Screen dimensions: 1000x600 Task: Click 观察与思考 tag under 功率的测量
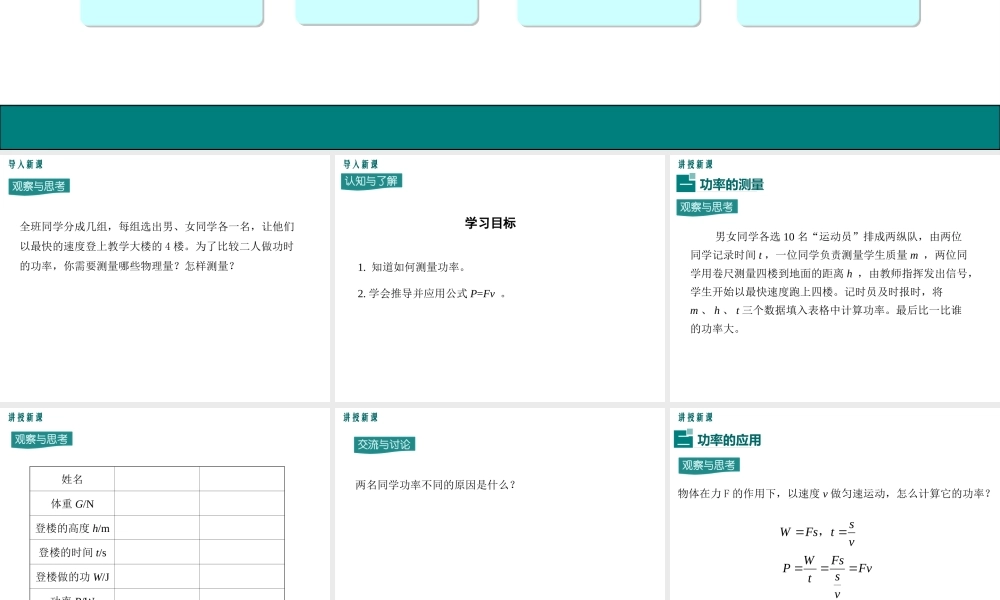tap(707, 207)
